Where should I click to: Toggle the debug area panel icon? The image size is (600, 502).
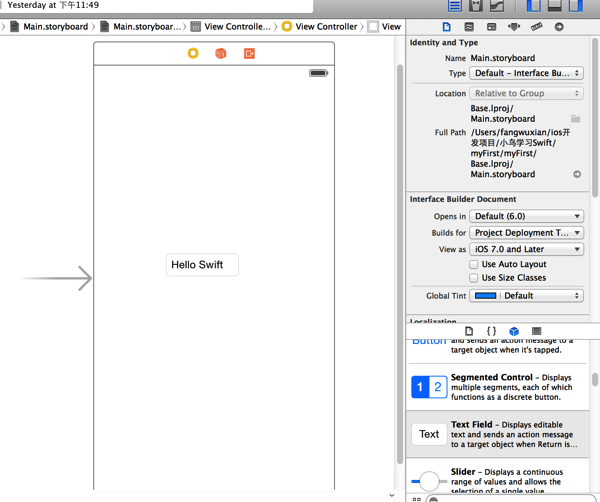[x=554, y=5]
